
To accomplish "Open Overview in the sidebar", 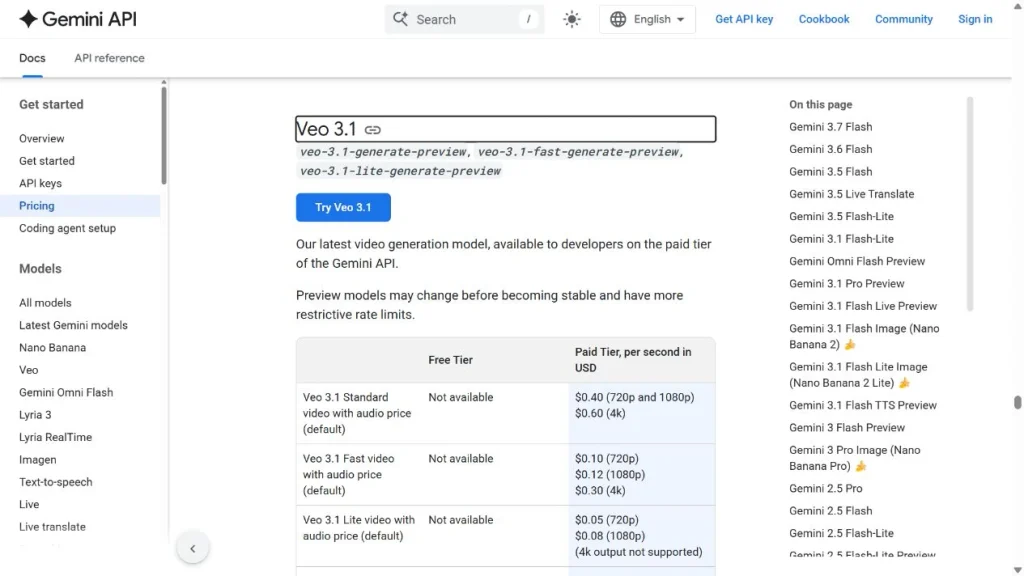I will click(x=42, y=138).
